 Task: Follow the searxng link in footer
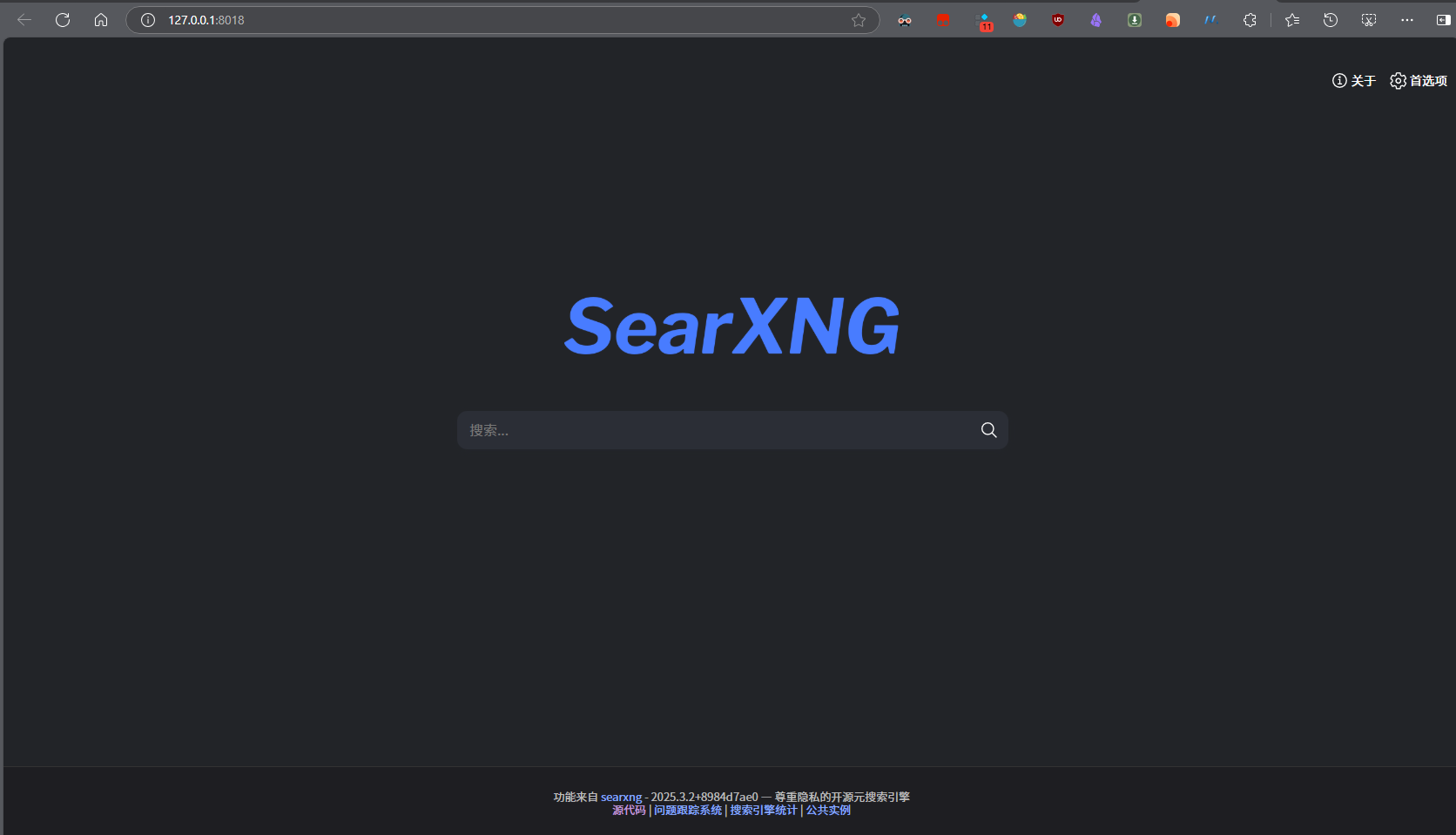point(621,798)
